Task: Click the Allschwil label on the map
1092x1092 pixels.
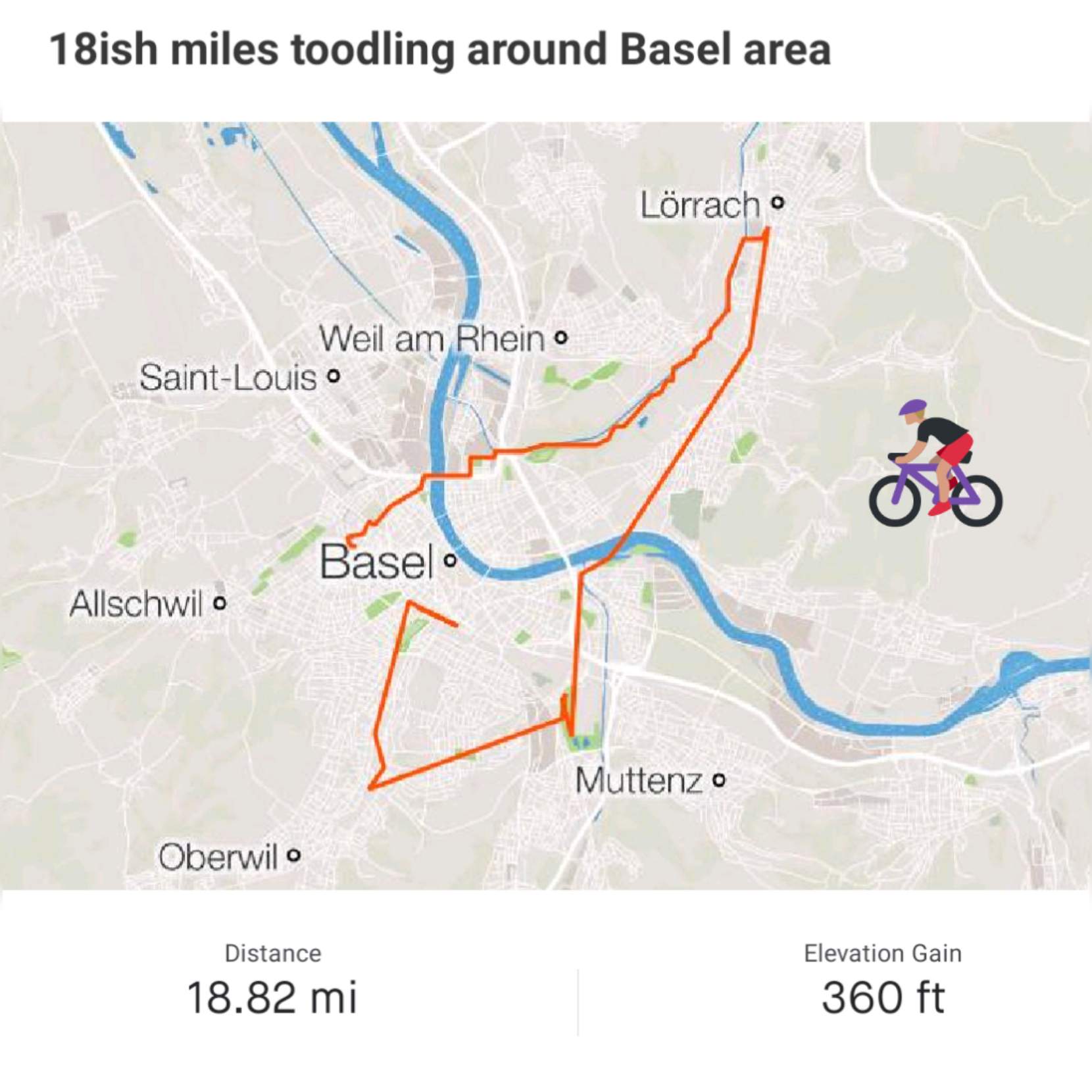Action: click(136, 603)
